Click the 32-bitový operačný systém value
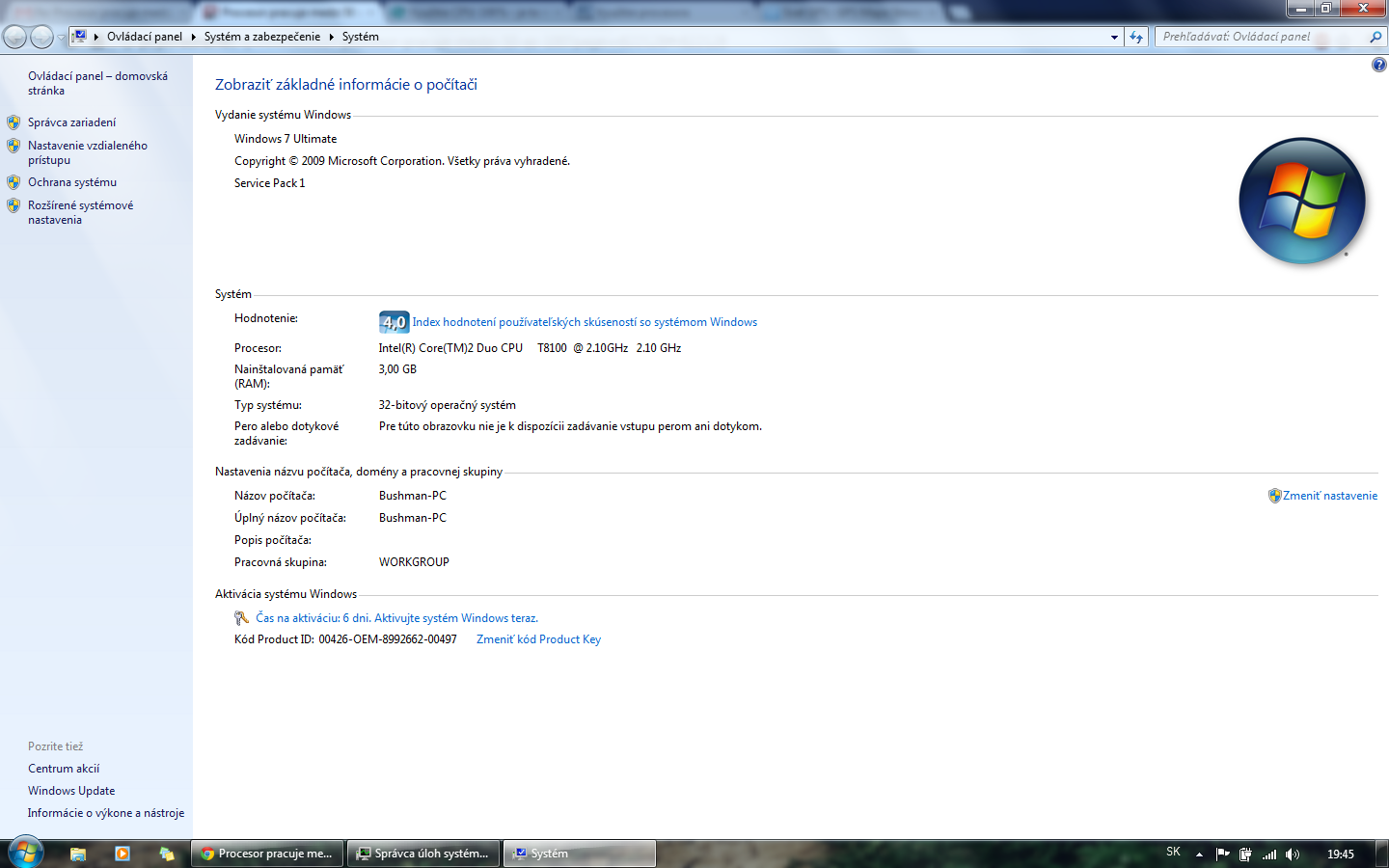 tap(448, 405)
